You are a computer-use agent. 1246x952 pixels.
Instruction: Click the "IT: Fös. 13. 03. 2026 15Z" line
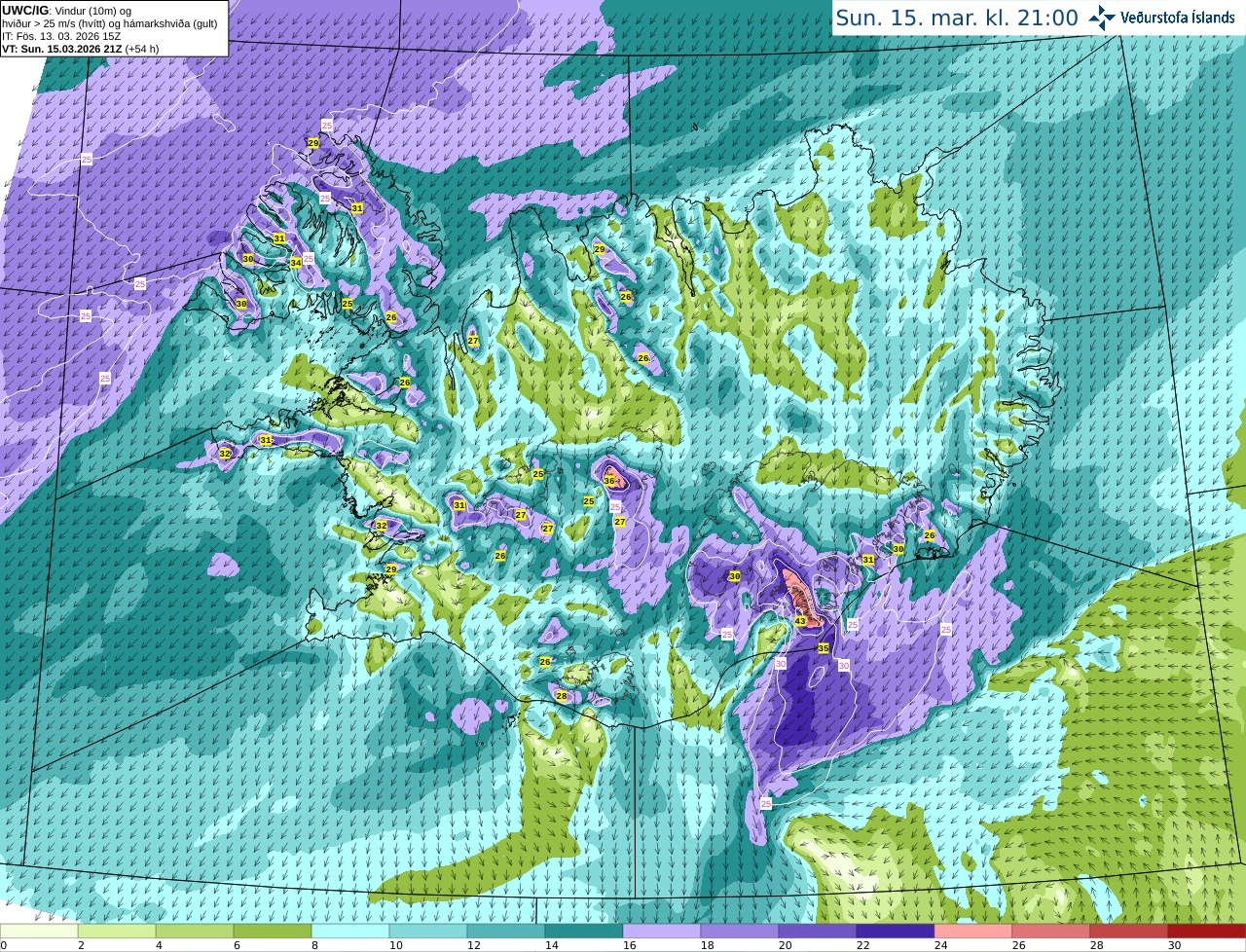(x=61, y=36)
